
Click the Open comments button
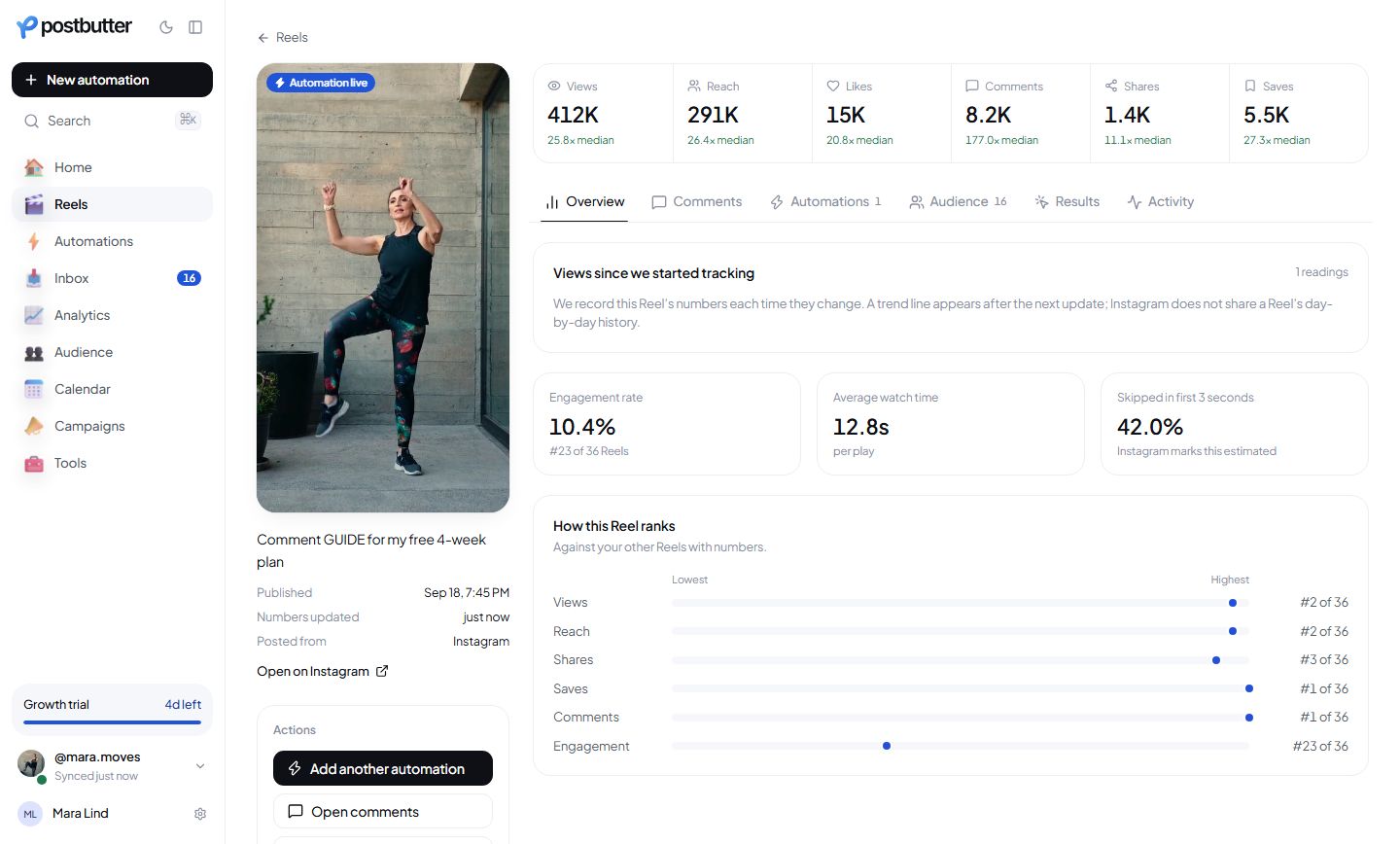point(383,812)
